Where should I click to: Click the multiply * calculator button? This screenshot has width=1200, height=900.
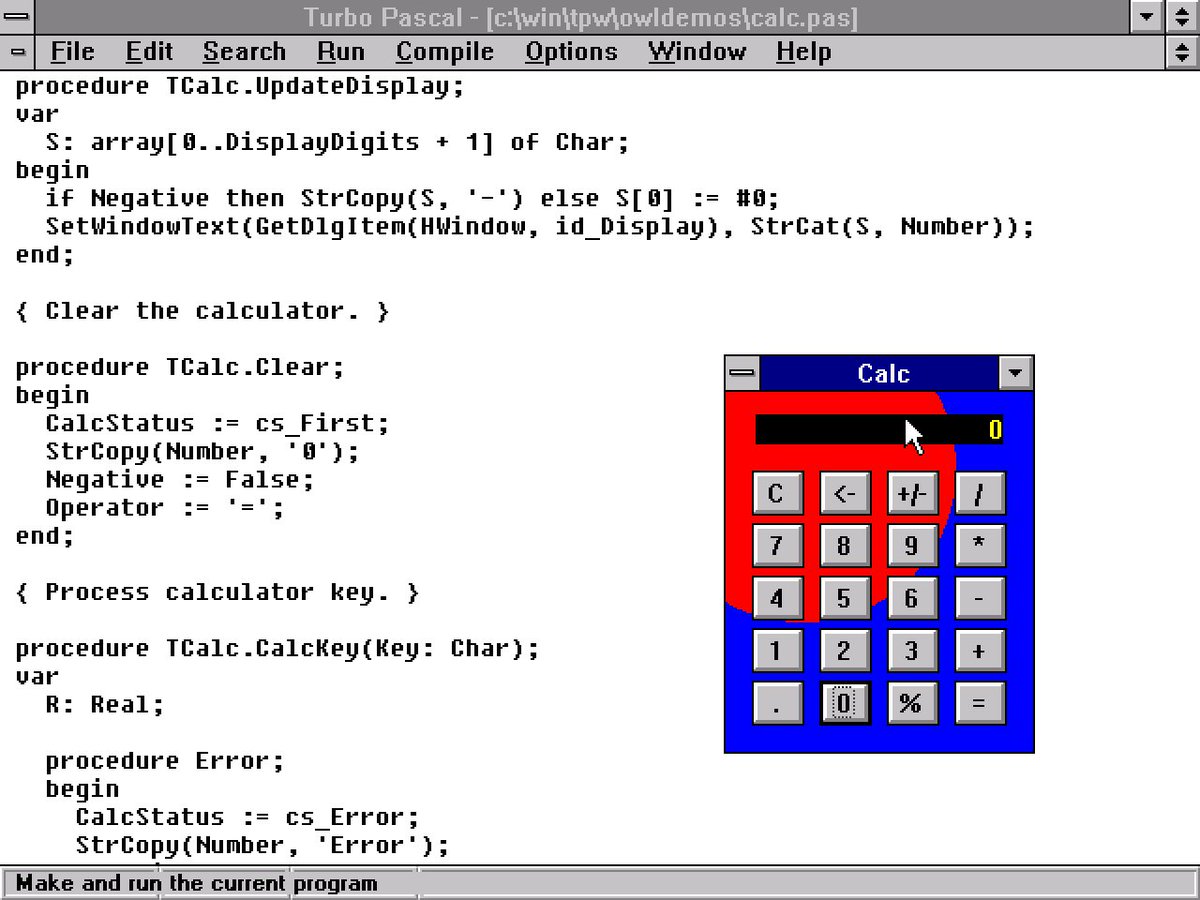click(979, 546)
